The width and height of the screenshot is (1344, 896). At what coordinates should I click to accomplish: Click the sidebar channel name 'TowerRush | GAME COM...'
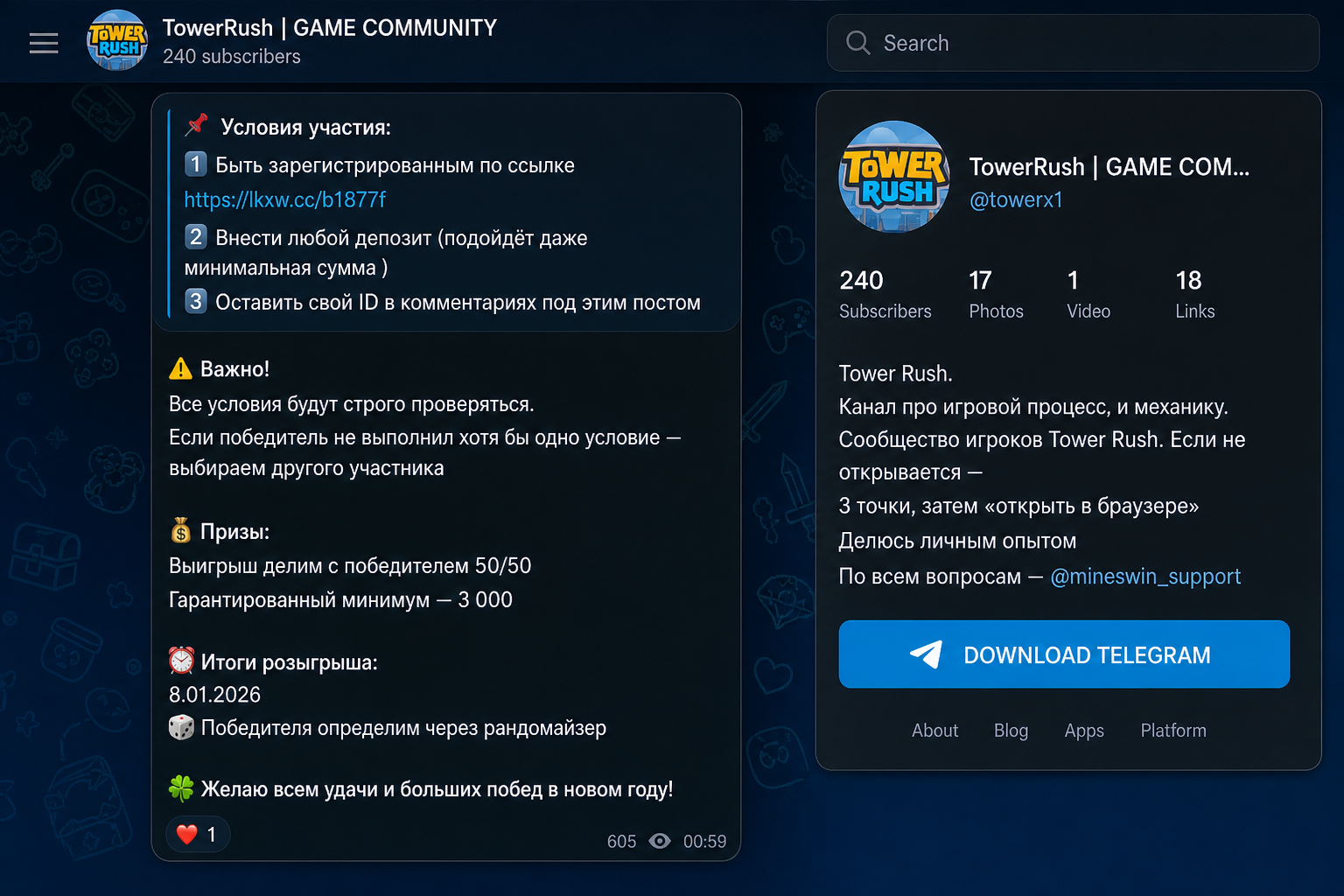point(1109,167)
